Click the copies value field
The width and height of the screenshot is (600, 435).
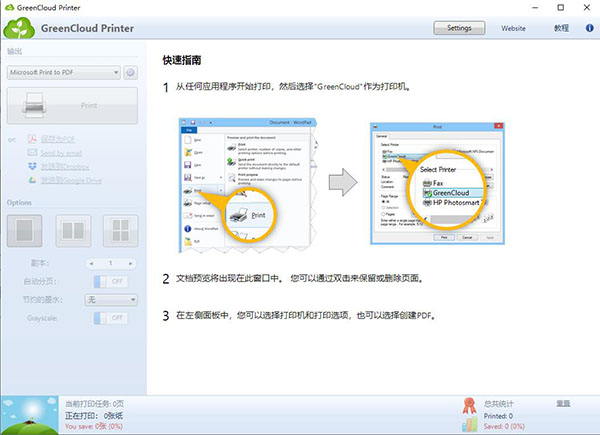111,263
